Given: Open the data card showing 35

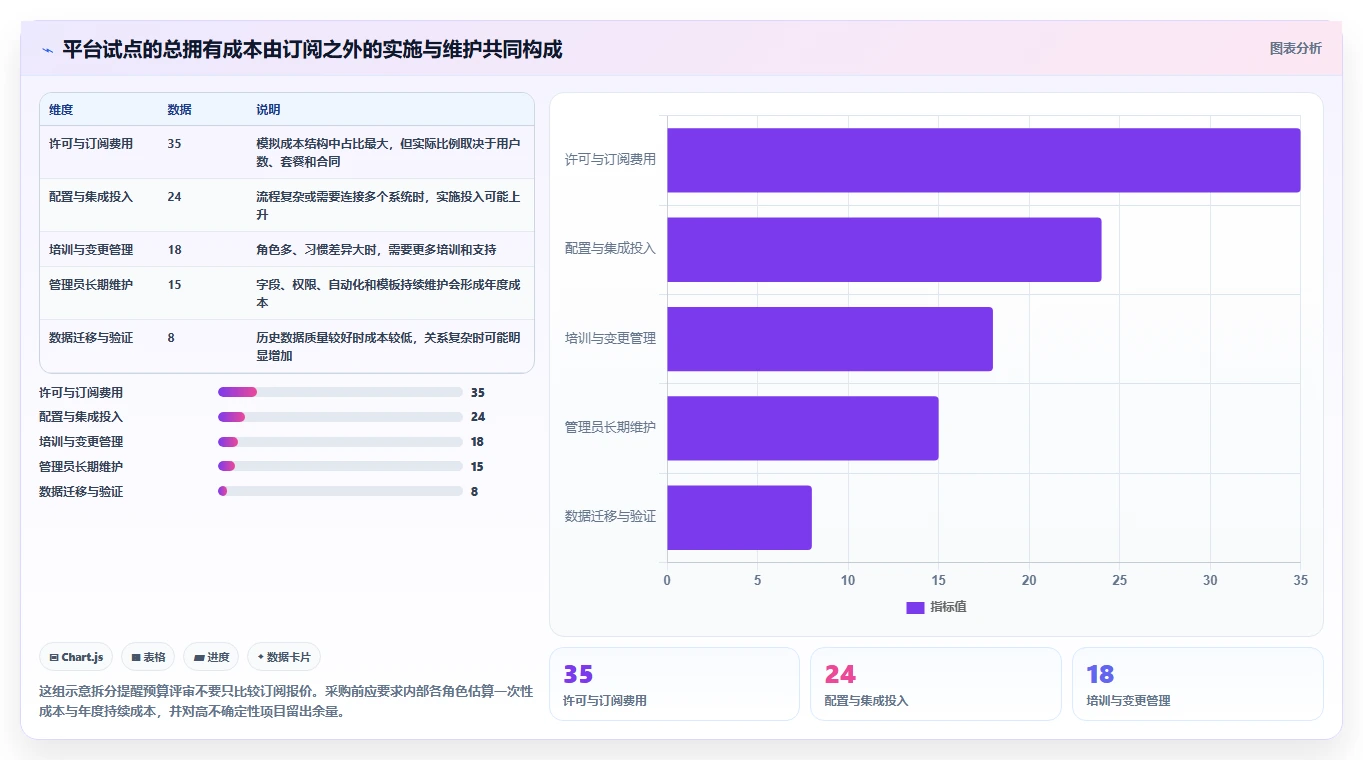Looking at the screenshot, I should coord(674,684).
